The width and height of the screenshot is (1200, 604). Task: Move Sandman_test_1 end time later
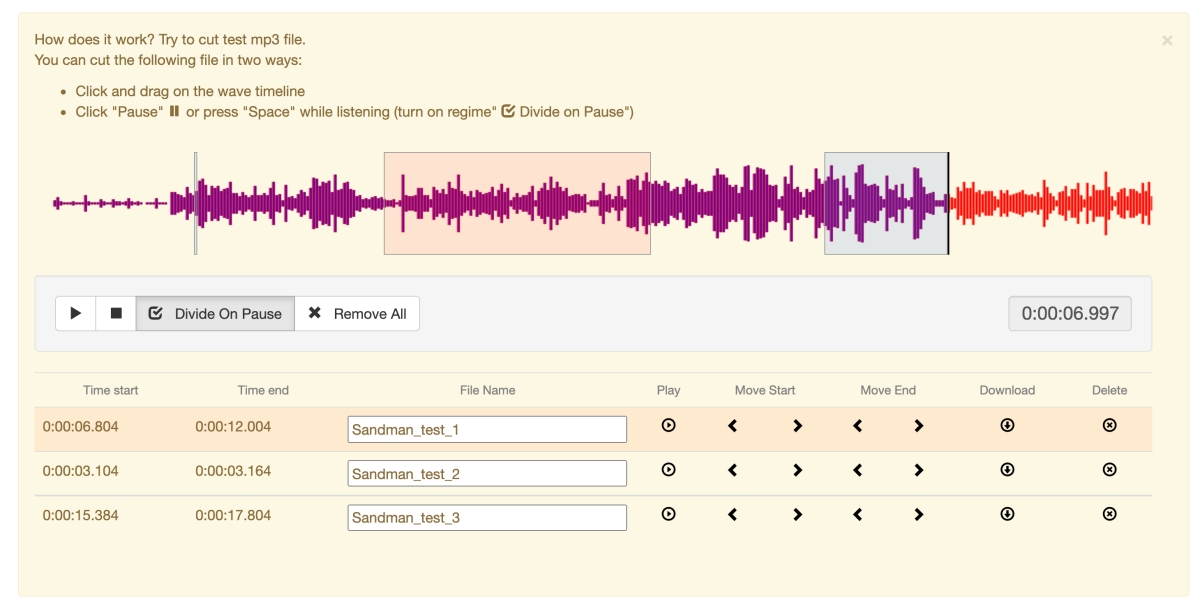pyautogui.click(x=918, y=426)
